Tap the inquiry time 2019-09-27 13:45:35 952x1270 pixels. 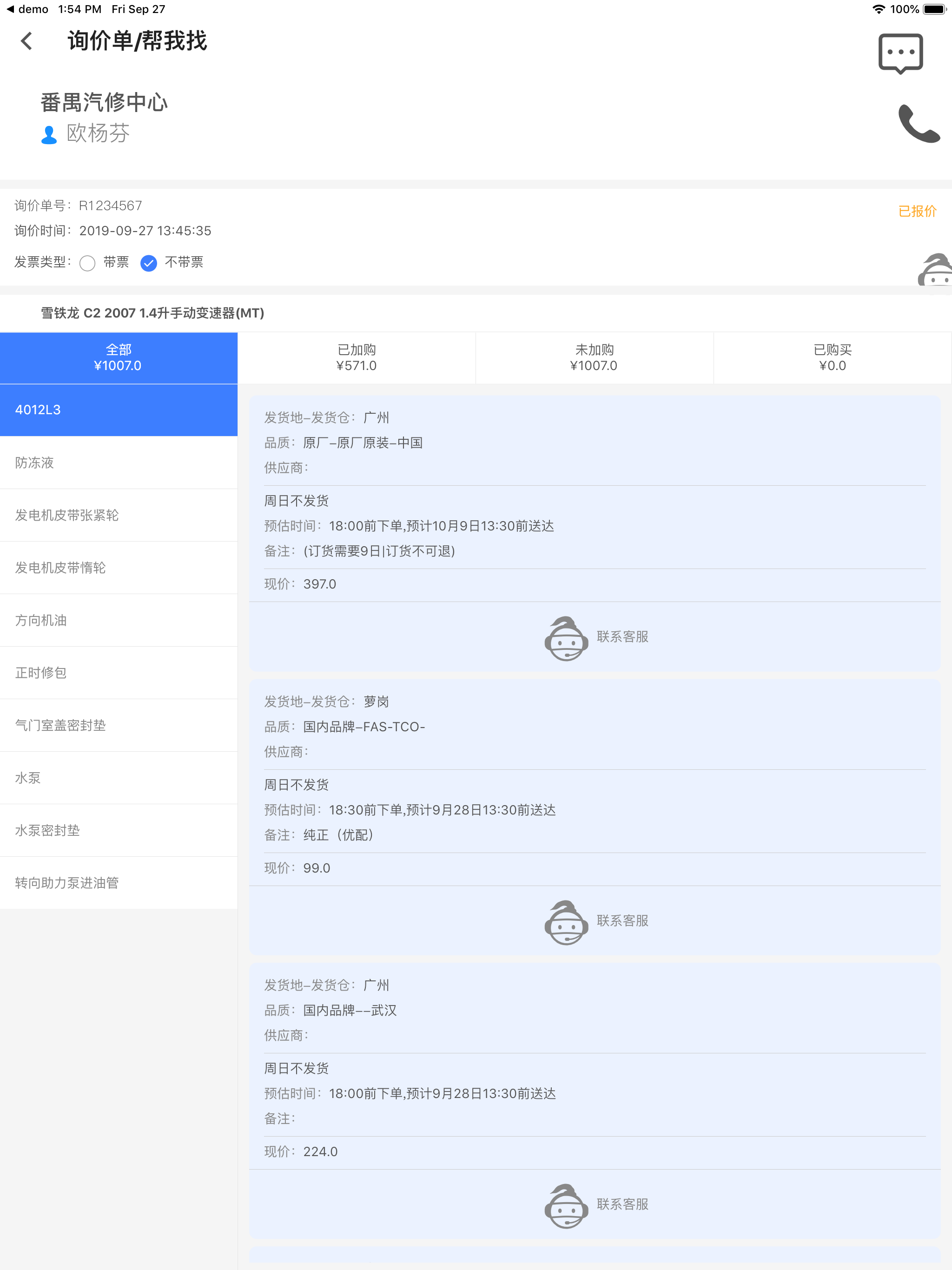145,231
